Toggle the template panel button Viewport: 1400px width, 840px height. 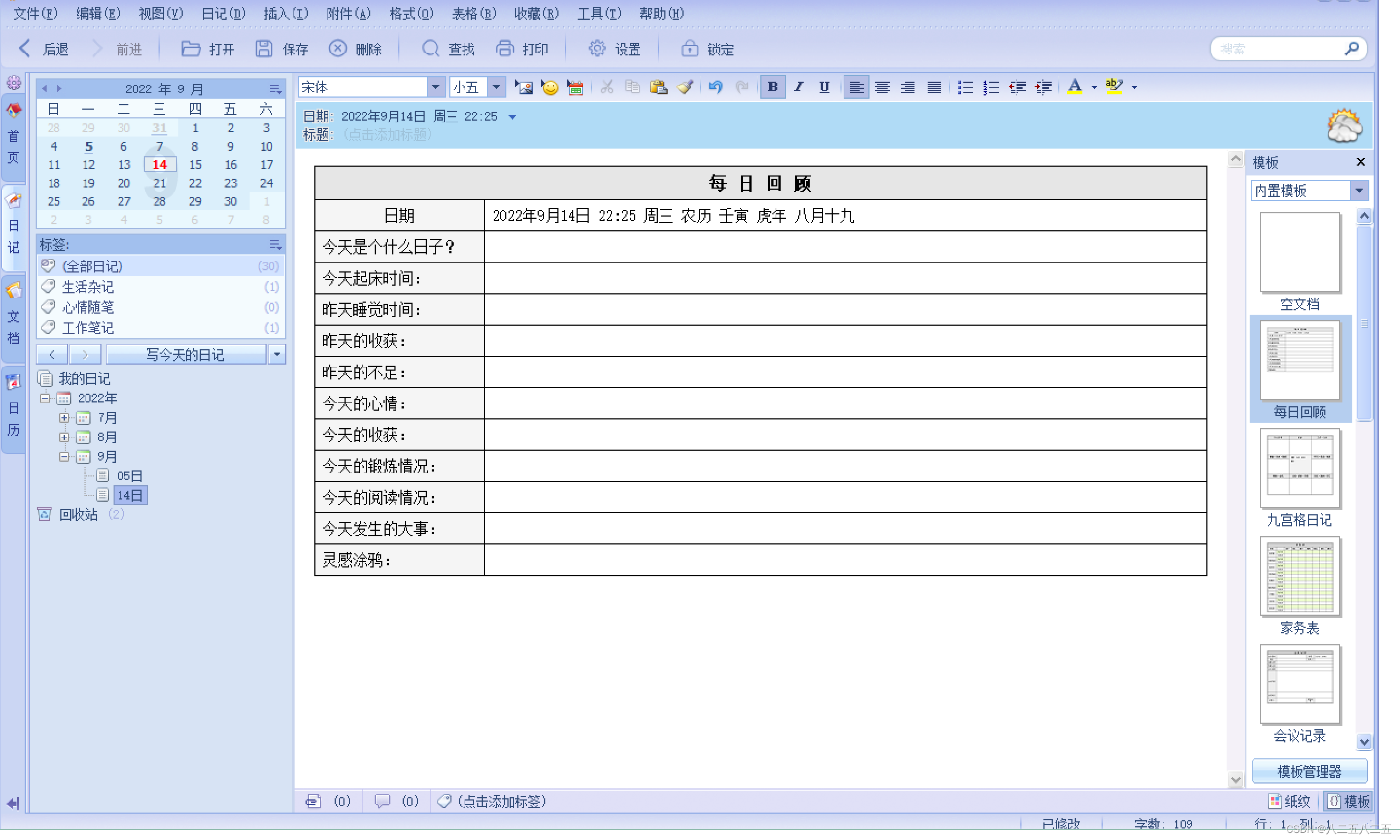1348,801
